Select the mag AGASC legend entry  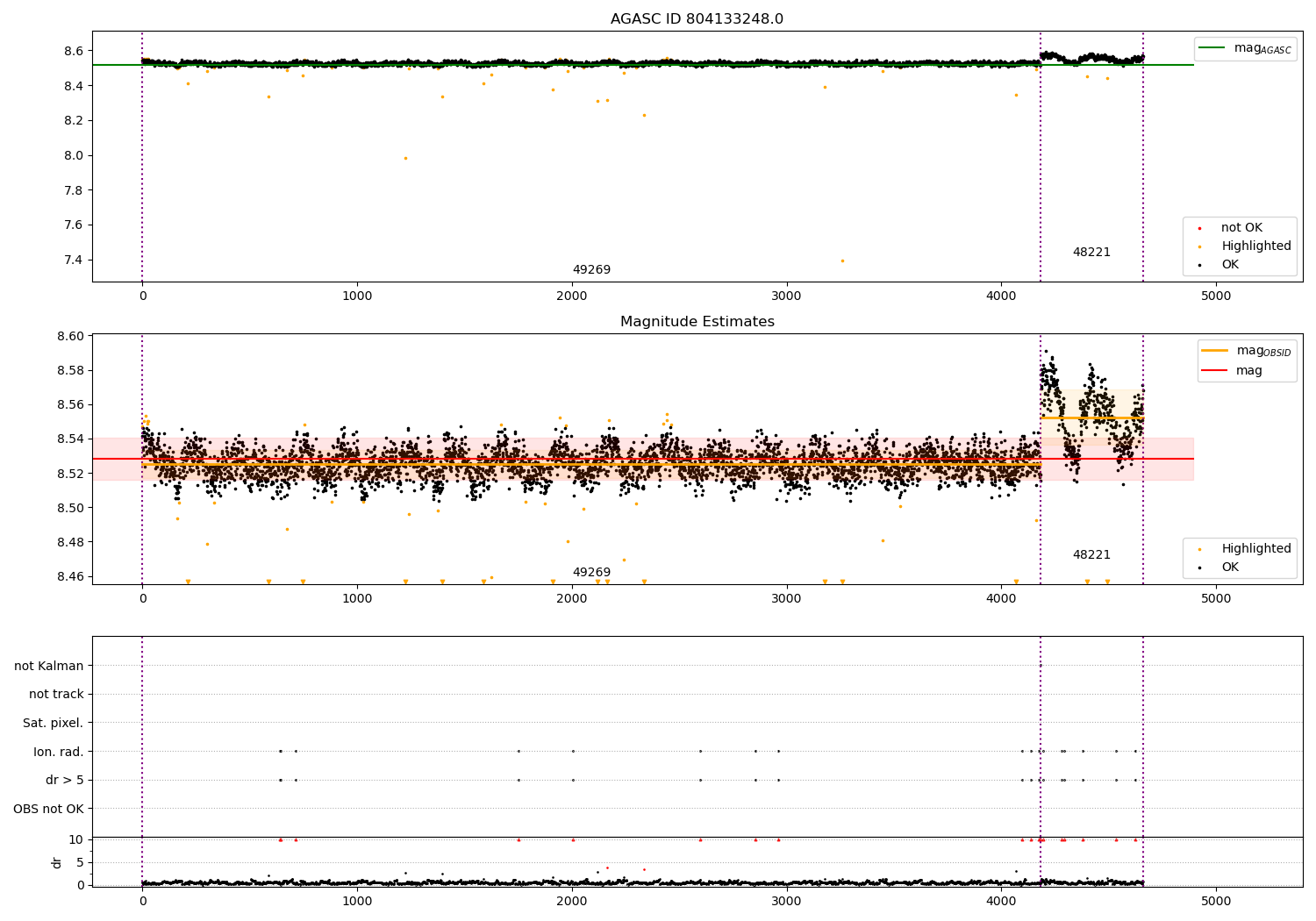(x=1246, y=48)
